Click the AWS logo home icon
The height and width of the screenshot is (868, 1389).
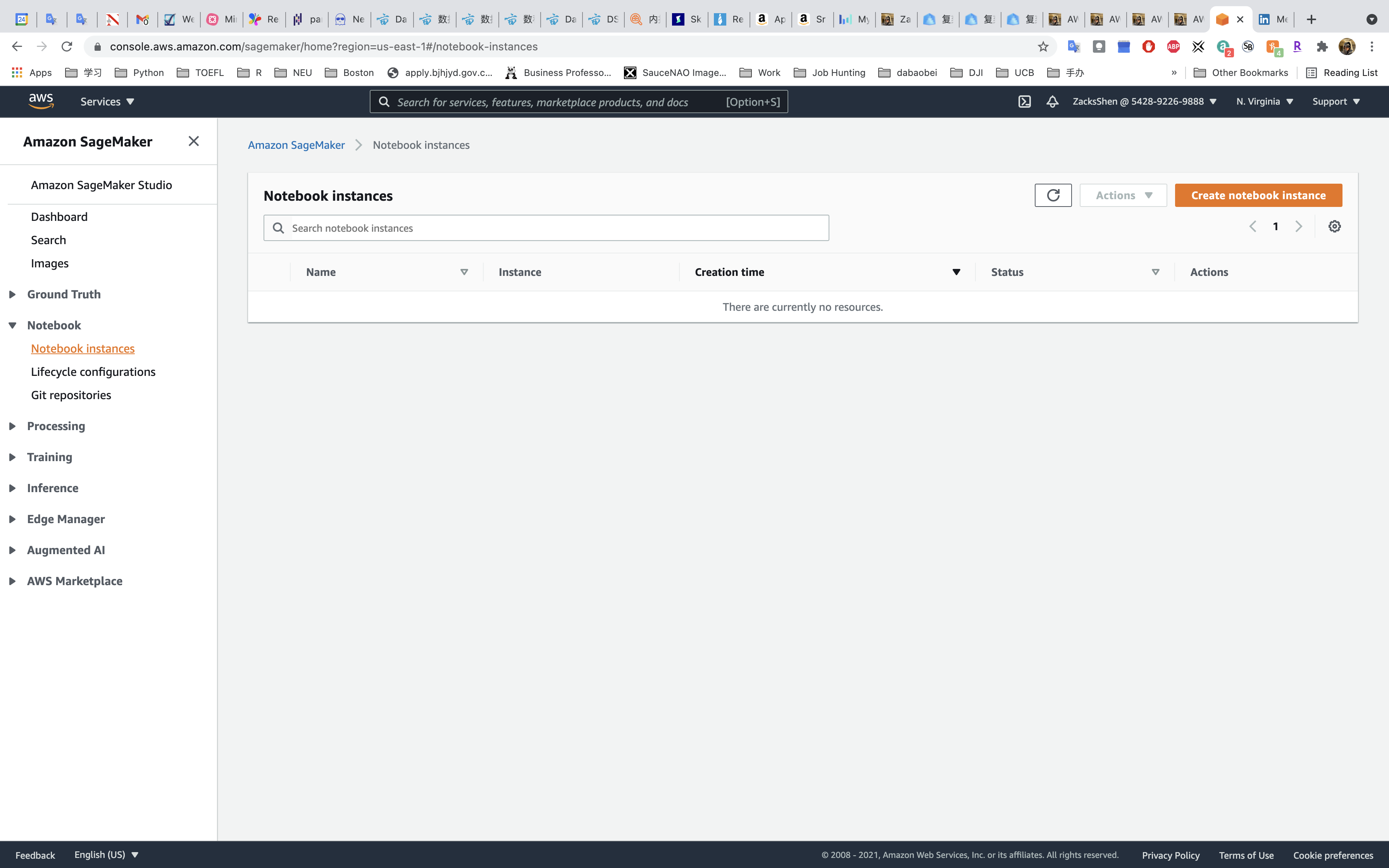click(x=41, y=102)
